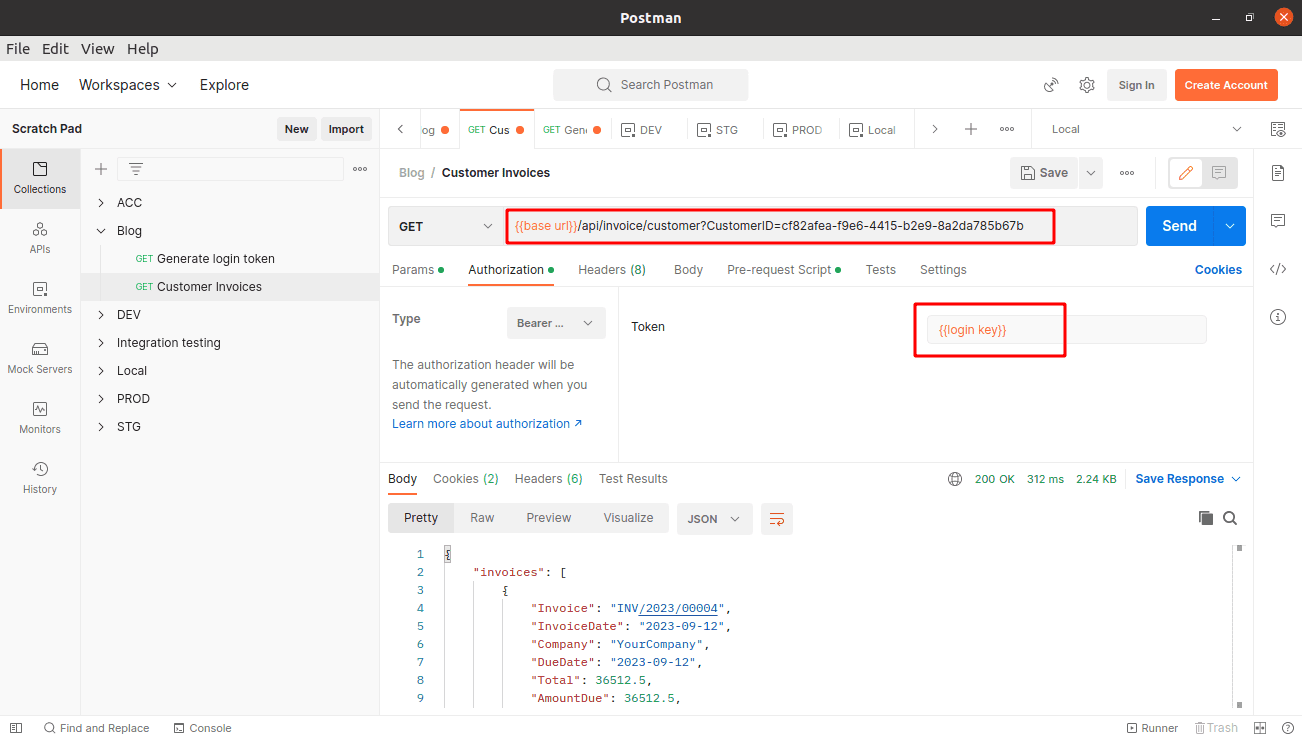Open the View menu
Image resolution: width=1302 pixels, height=740 pixels.
point(98,49)
